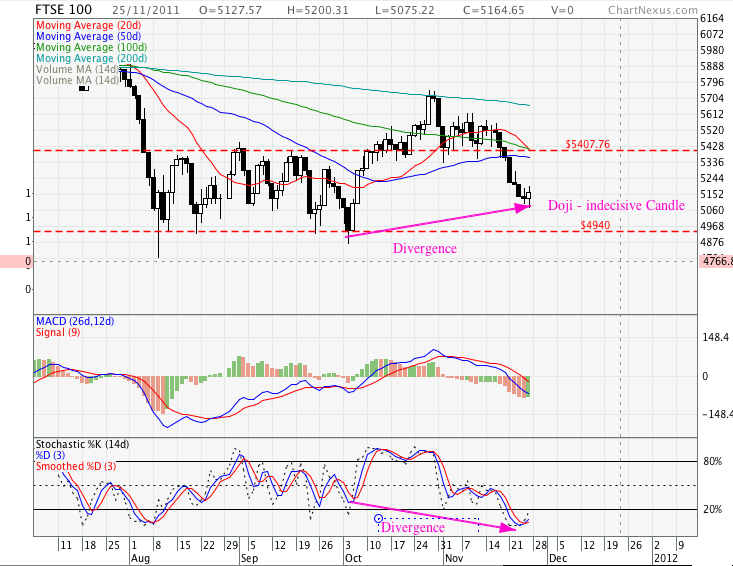Image resolution: width=733 pixels, height=566 pixels.
Task: Click the Doji - indecisive Candle annotation
Action: [x=616, y=205]
